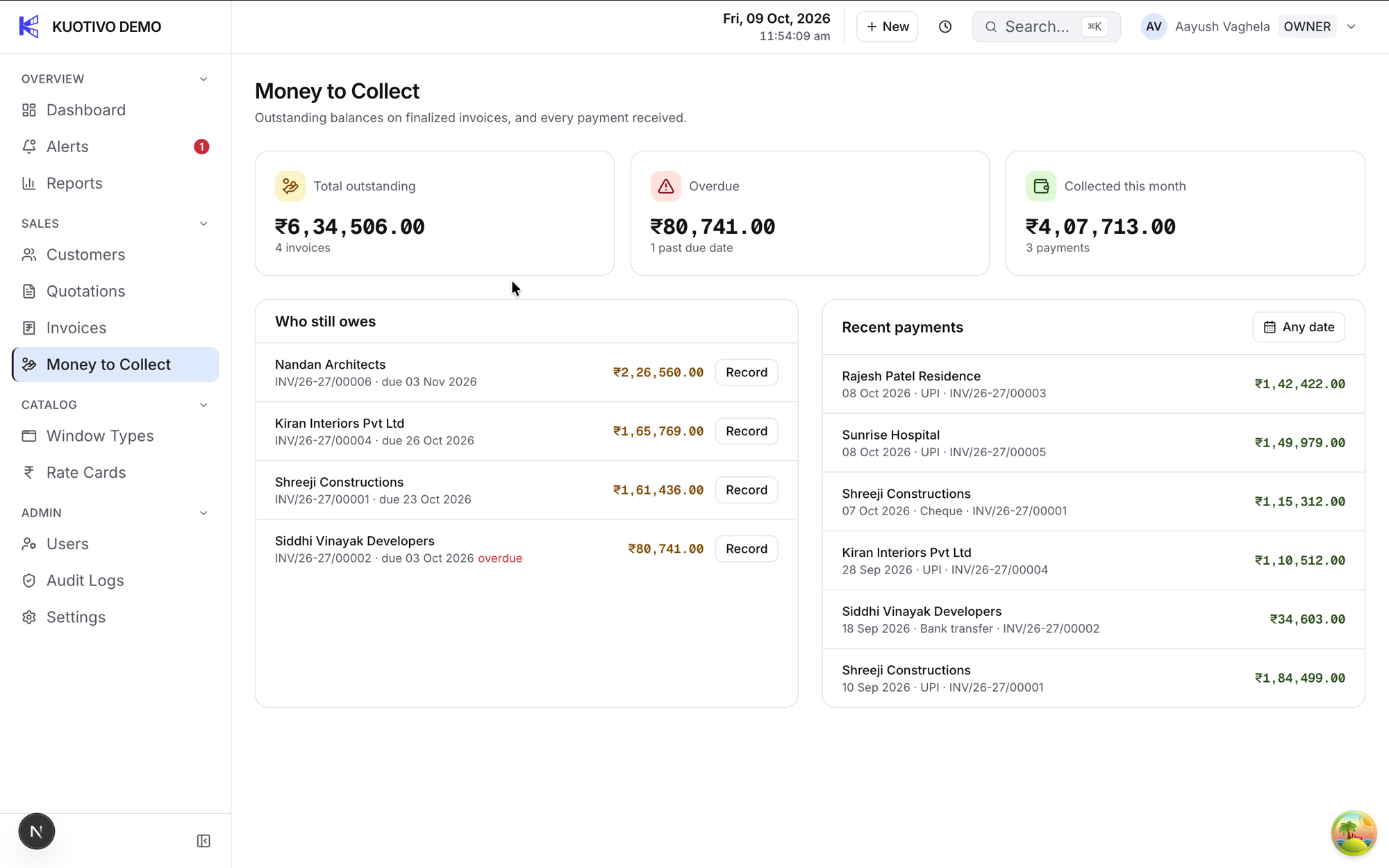
Task: Click the New button
Action: (x=887, y=26)
